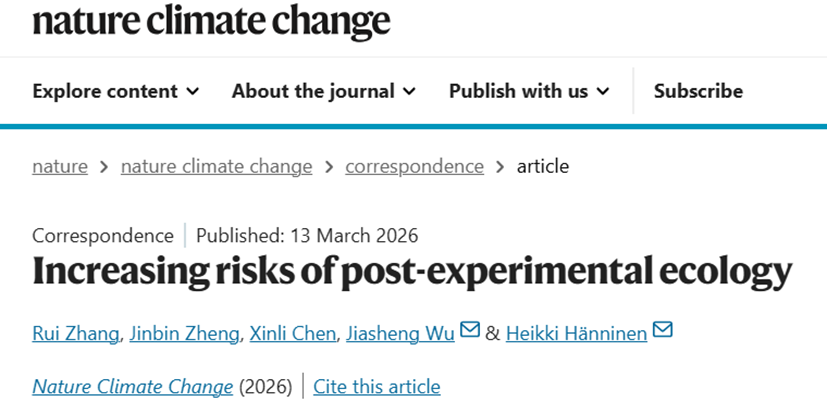Click author name Jiasheng Wu
Viewport: 827px width, 402px height.
pos(400,332)
